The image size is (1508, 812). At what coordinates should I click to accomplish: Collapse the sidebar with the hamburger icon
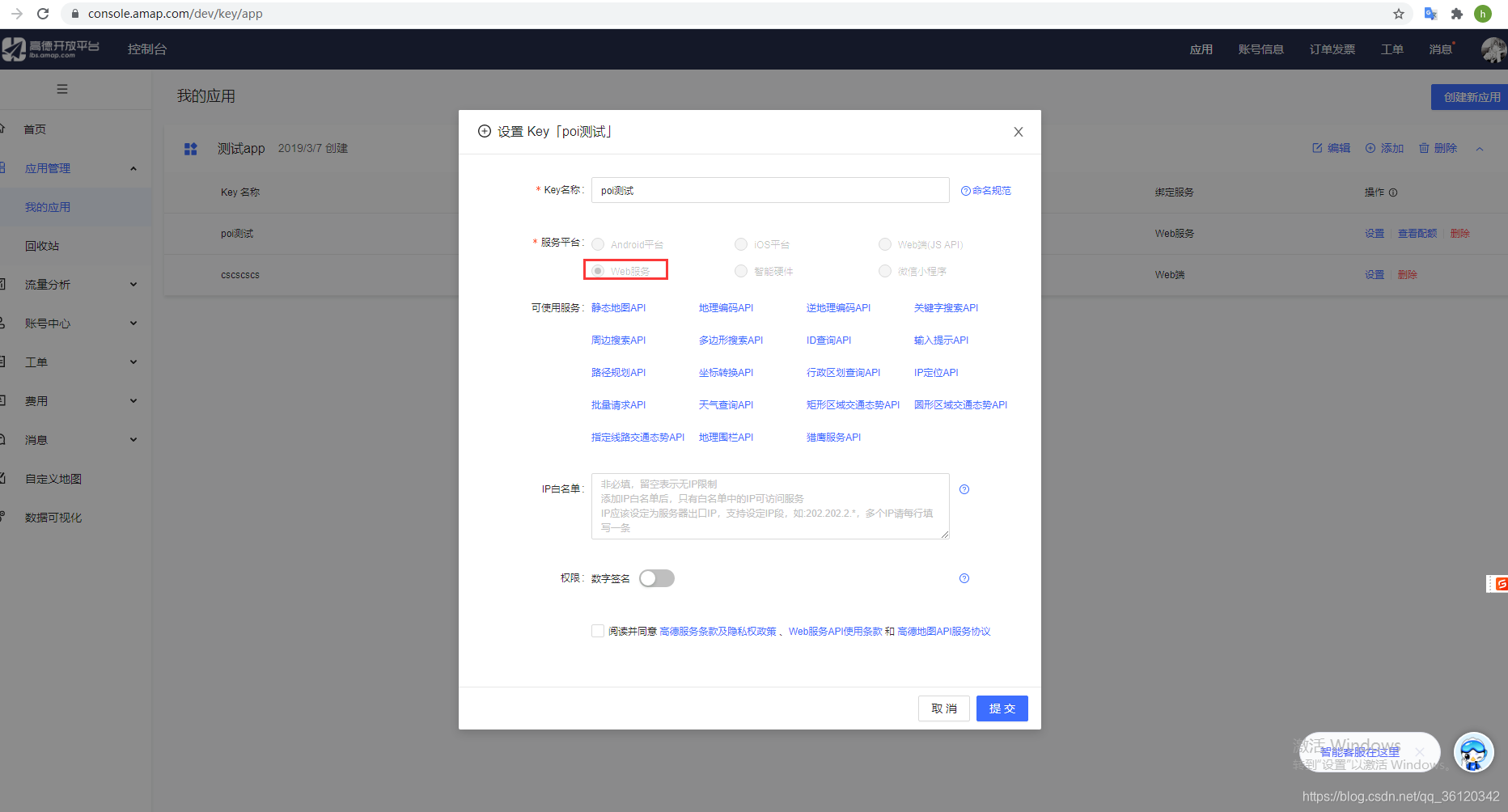pyautogui.click(x=62, y=89)
